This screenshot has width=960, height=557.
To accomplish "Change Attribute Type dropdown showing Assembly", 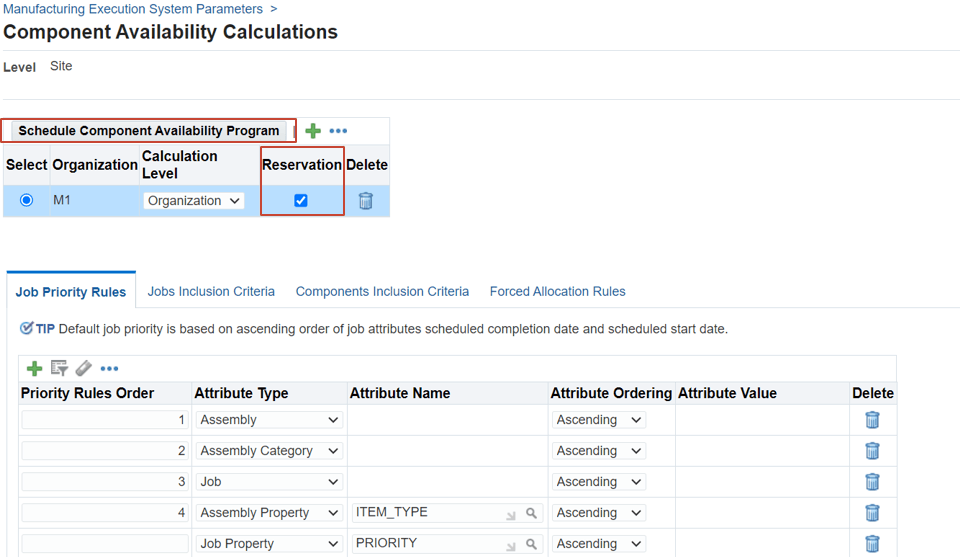I will 269,420.
